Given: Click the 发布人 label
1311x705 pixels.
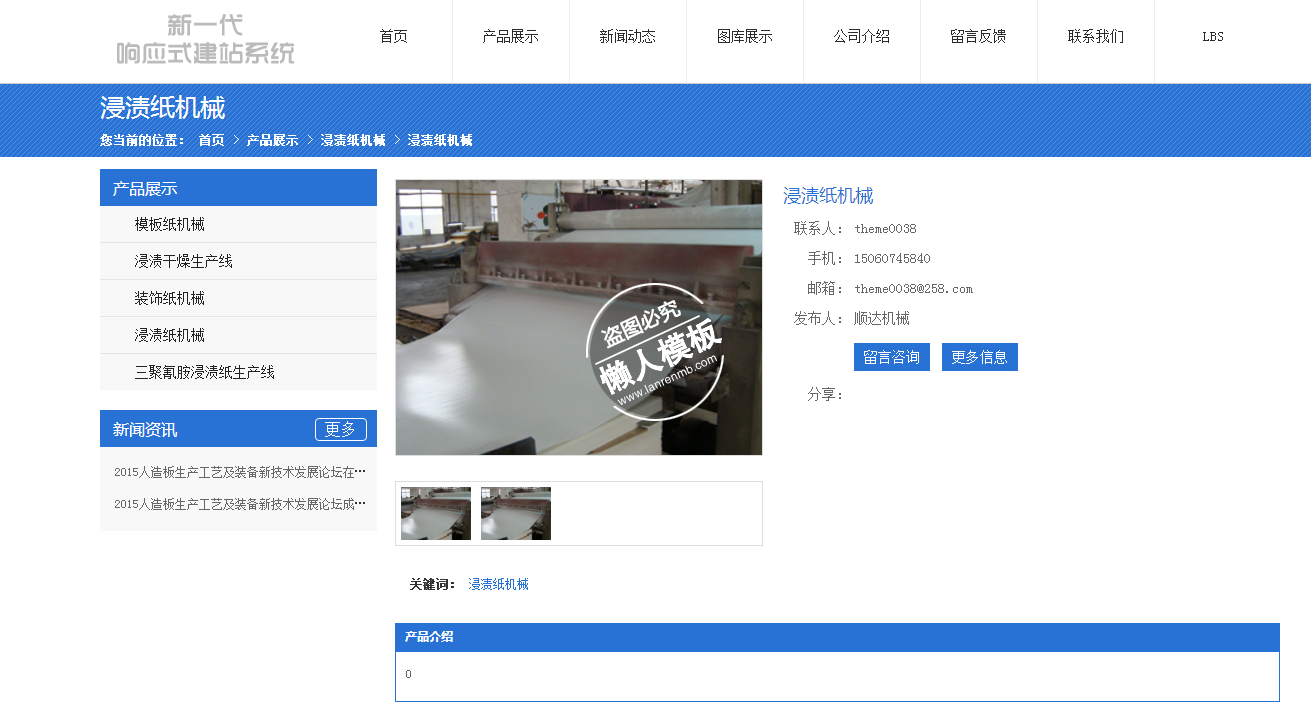Looking at the screenshot, I should click(819, 319).
